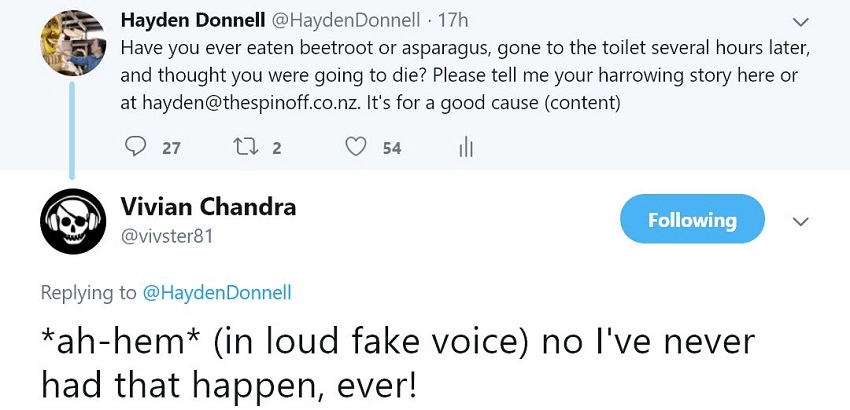The height and width of the screenshot is (410, 850).
Task: Open the @vivster81 handle
Action: tap(167, 236)
